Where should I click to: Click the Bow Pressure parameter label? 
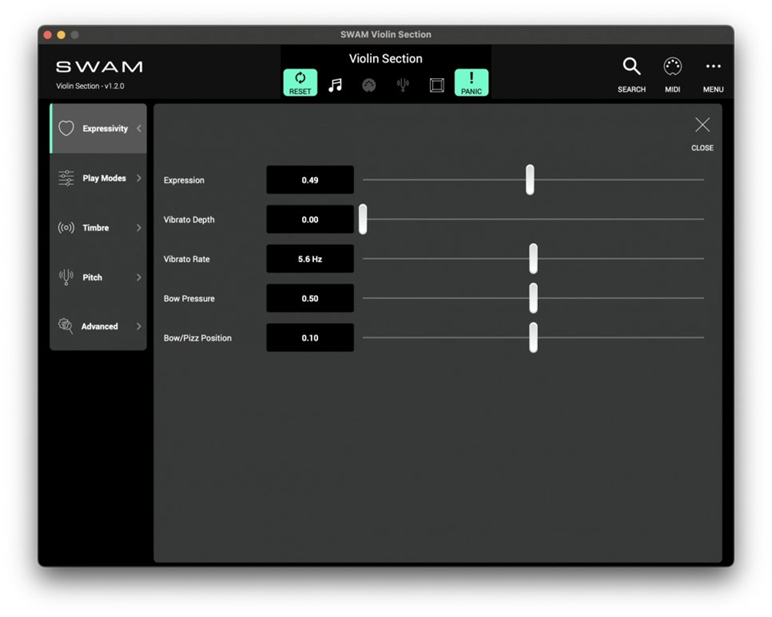[189, 298]
